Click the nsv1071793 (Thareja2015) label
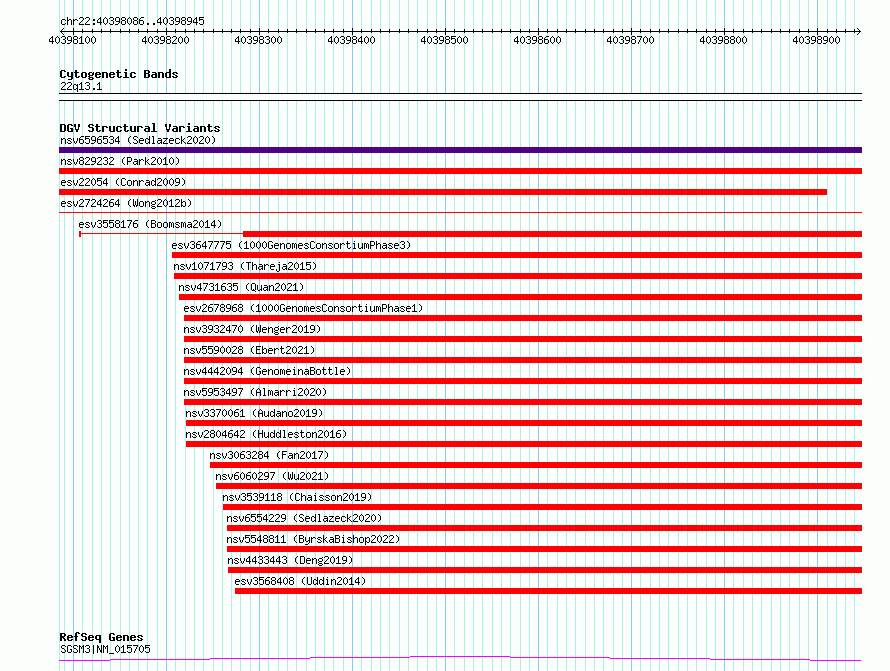 245,266
